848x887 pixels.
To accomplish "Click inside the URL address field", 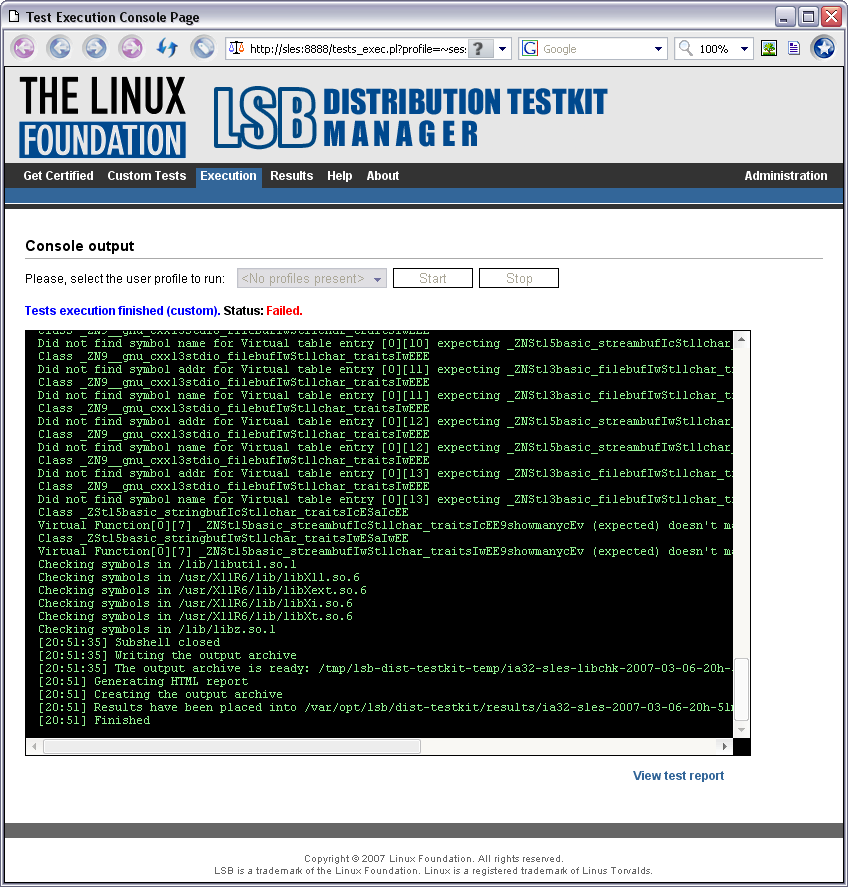I will pos(358,49).
